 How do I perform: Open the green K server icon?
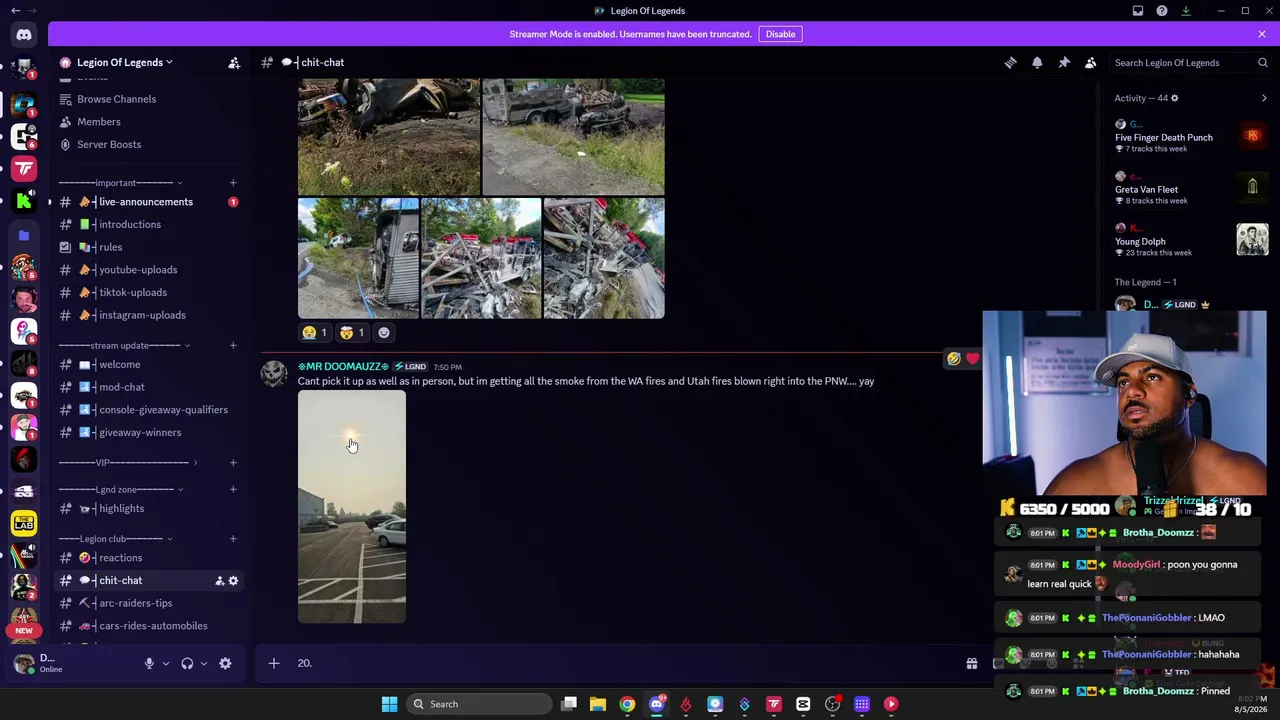24,201
